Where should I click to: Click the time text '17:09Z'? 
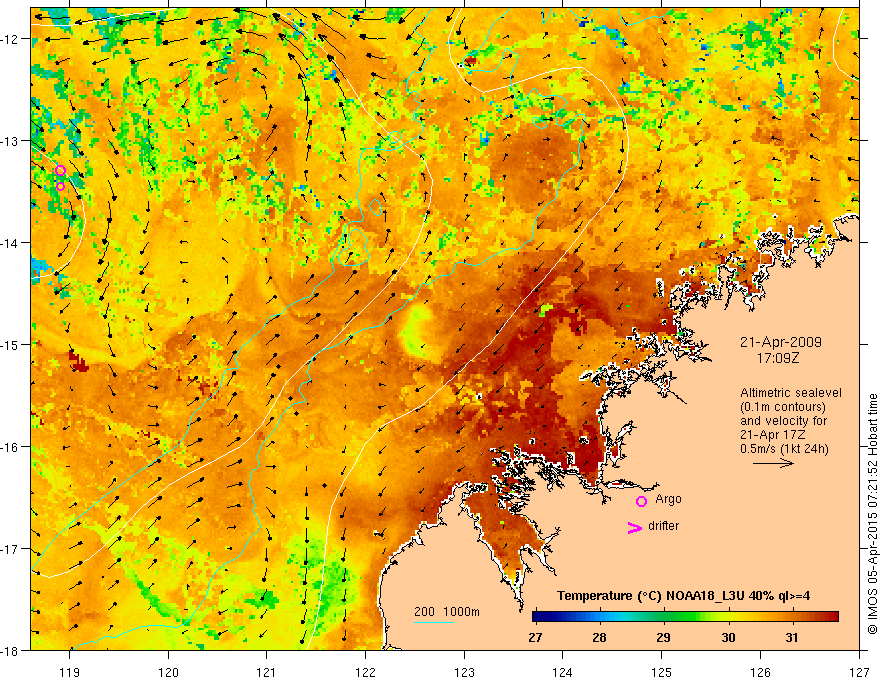click(x=778, y=357)
